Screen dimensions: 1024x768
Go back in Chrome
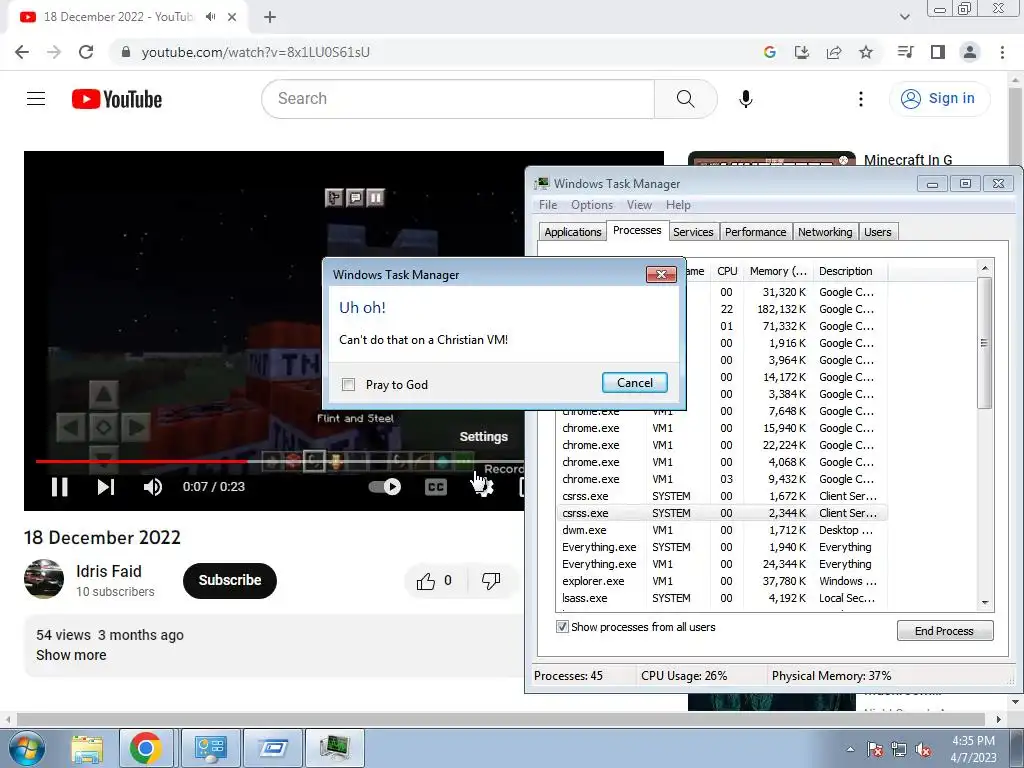[x=22, y=52]
